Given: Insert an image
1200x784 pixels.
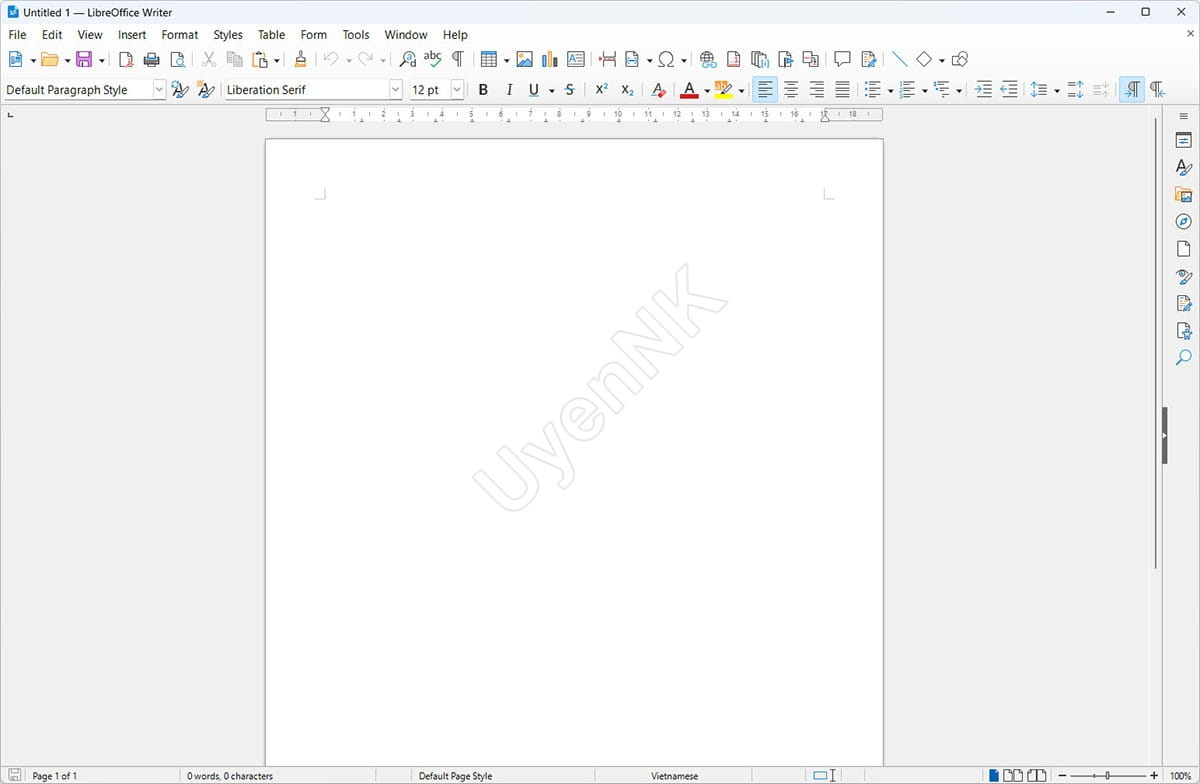Looking at the screenshot, I should tap(524, 60).
